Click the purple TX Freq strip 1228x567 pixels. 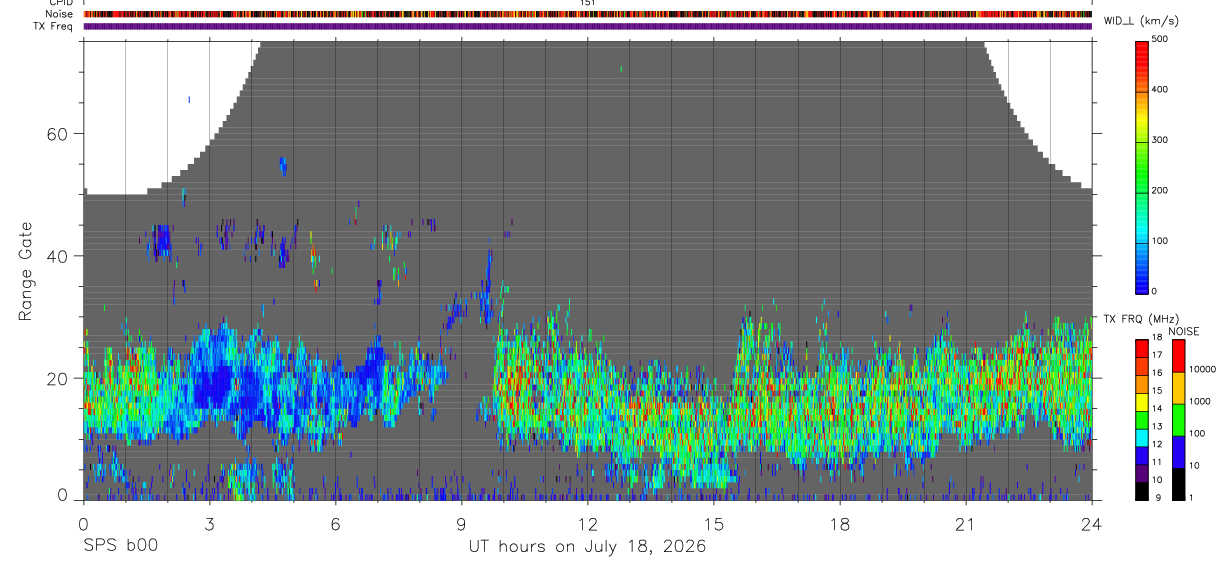(588, 26)
